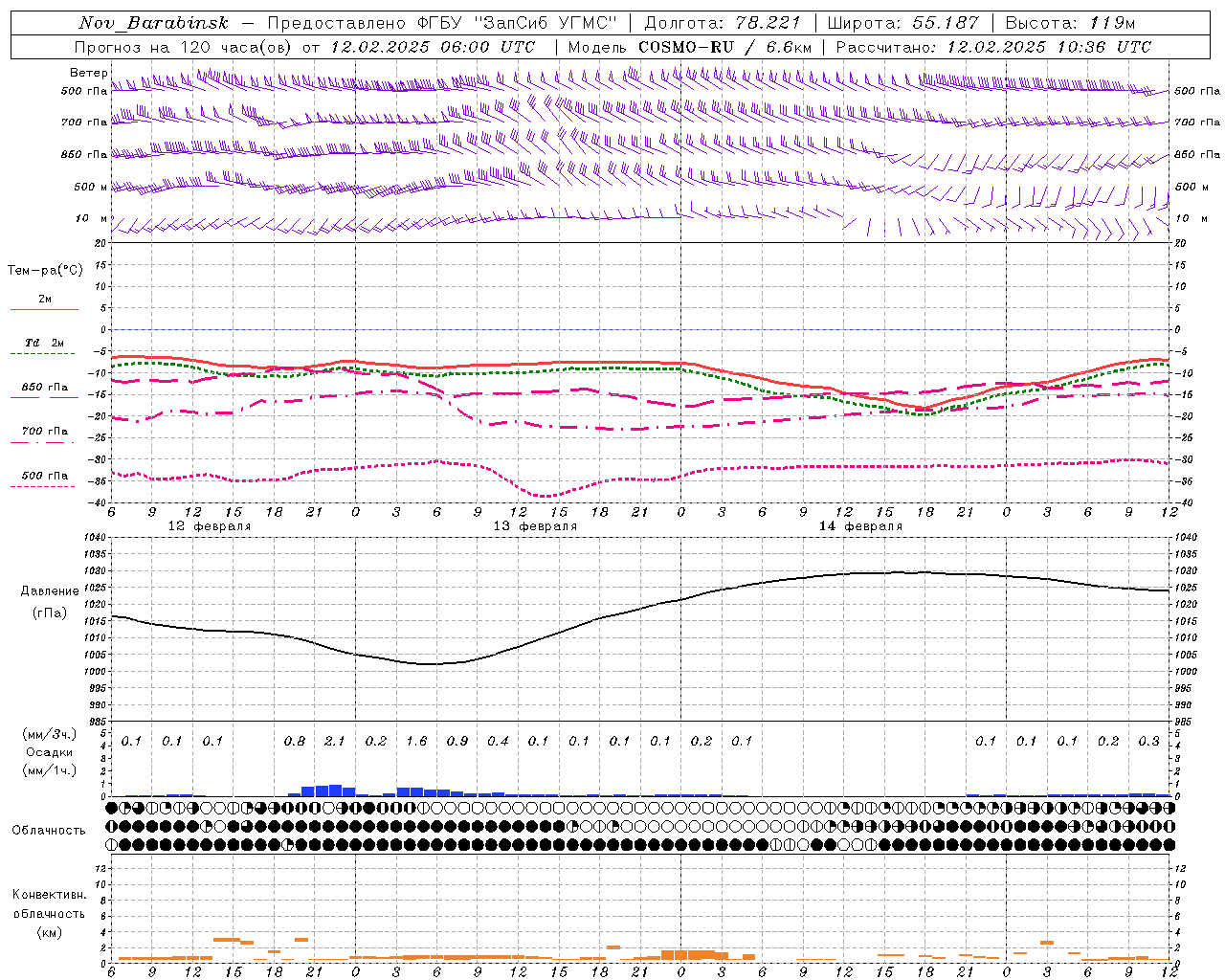
Task: Click the (мм/1ч.) unit label
Action: coord(48,770)
